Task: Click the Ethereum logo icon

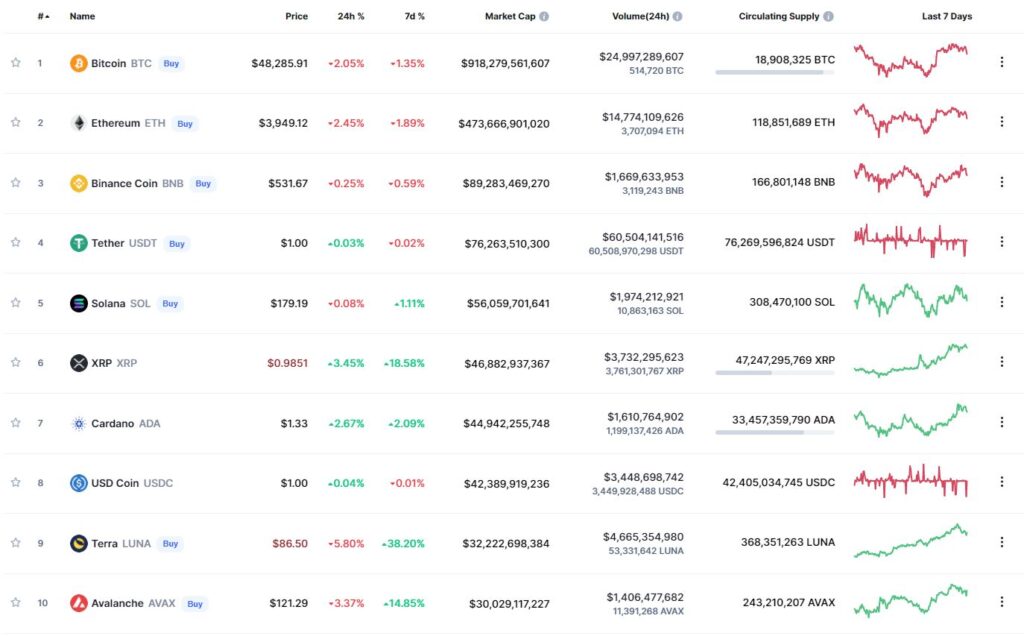Action: [78, 123]
